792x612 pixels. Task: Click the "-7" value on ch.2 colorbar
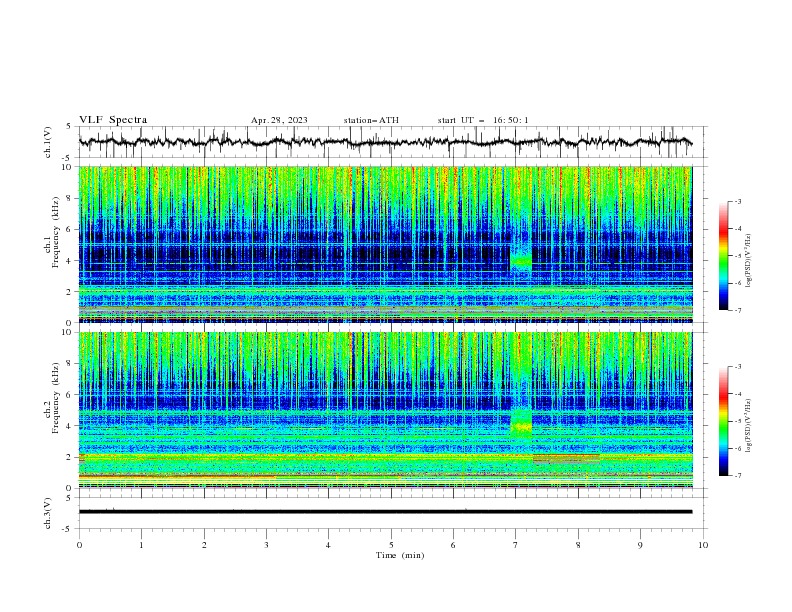pos(738,475)
